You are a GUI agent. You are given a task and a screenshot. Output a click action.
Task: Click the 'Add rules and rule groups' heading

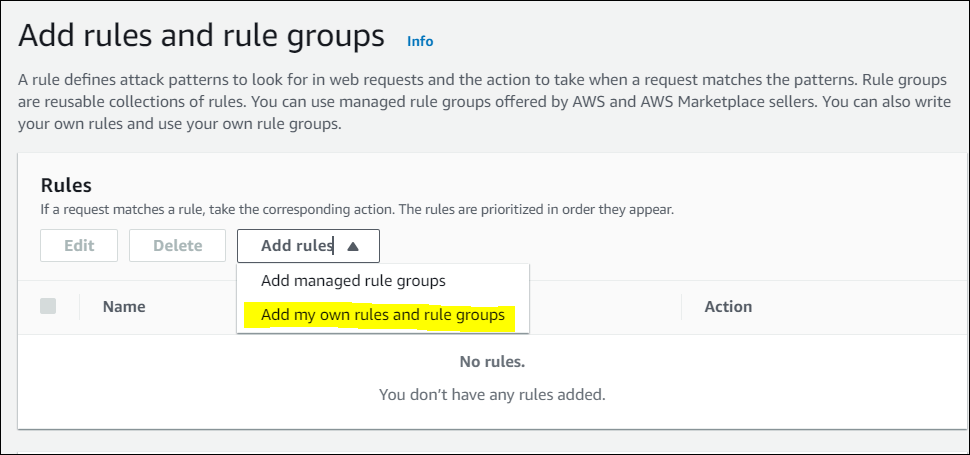click(202, 36)
